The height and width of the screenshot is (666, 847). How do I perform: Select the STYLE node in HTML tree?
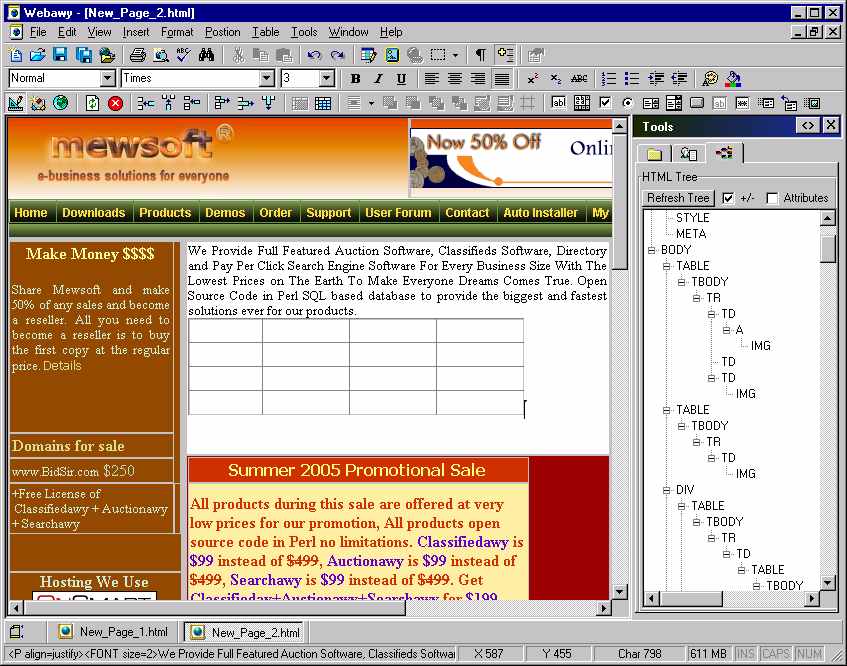tap(693, 218)
